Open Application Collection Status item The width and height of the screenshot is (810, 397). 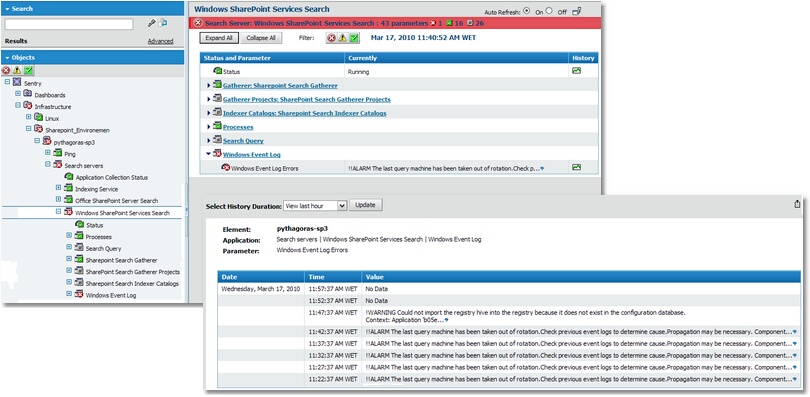click(x=112, y=178)
